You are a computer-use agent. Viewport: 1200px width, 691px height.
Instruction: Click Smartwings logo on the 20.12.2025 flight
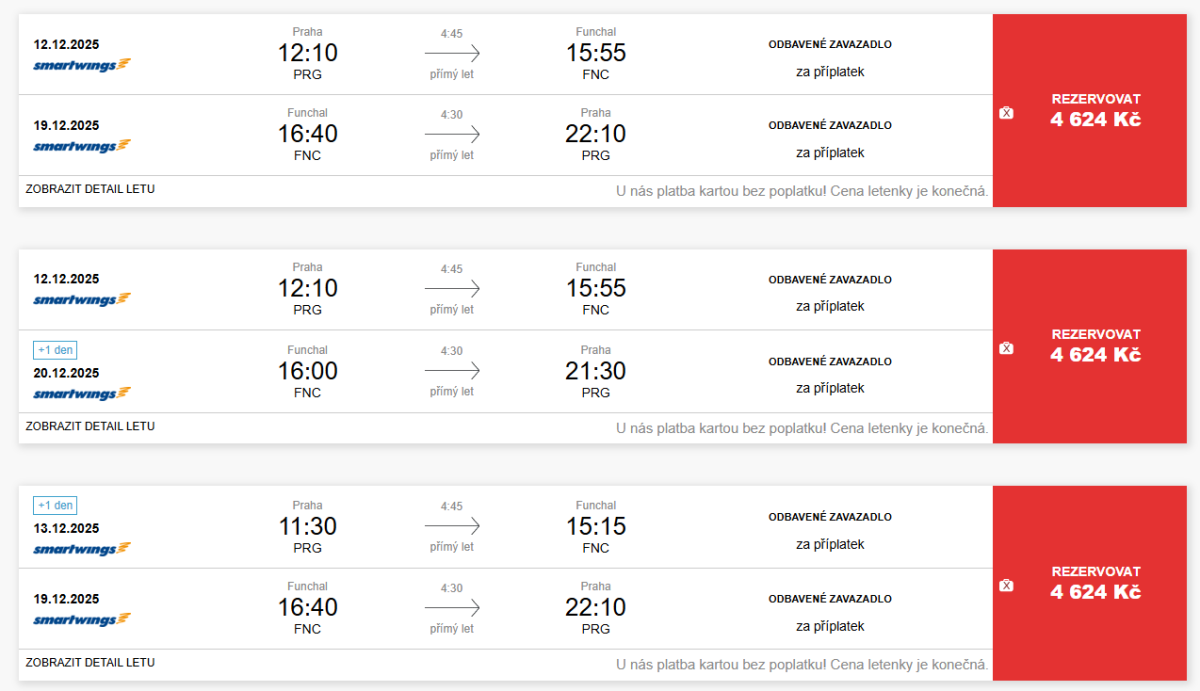[x=82, y=393]
